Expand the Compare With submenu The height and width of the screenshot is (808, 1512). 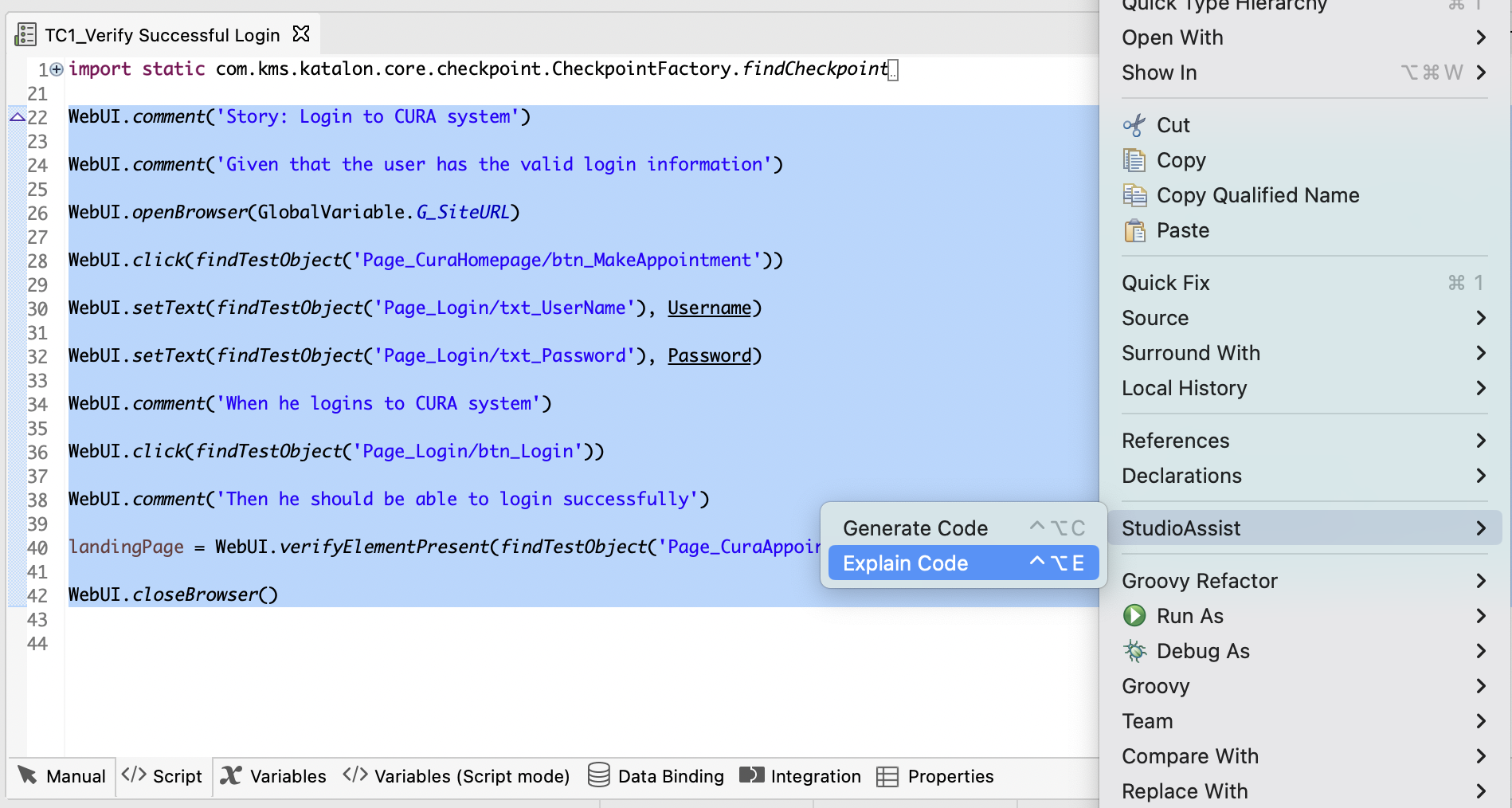1480,755
